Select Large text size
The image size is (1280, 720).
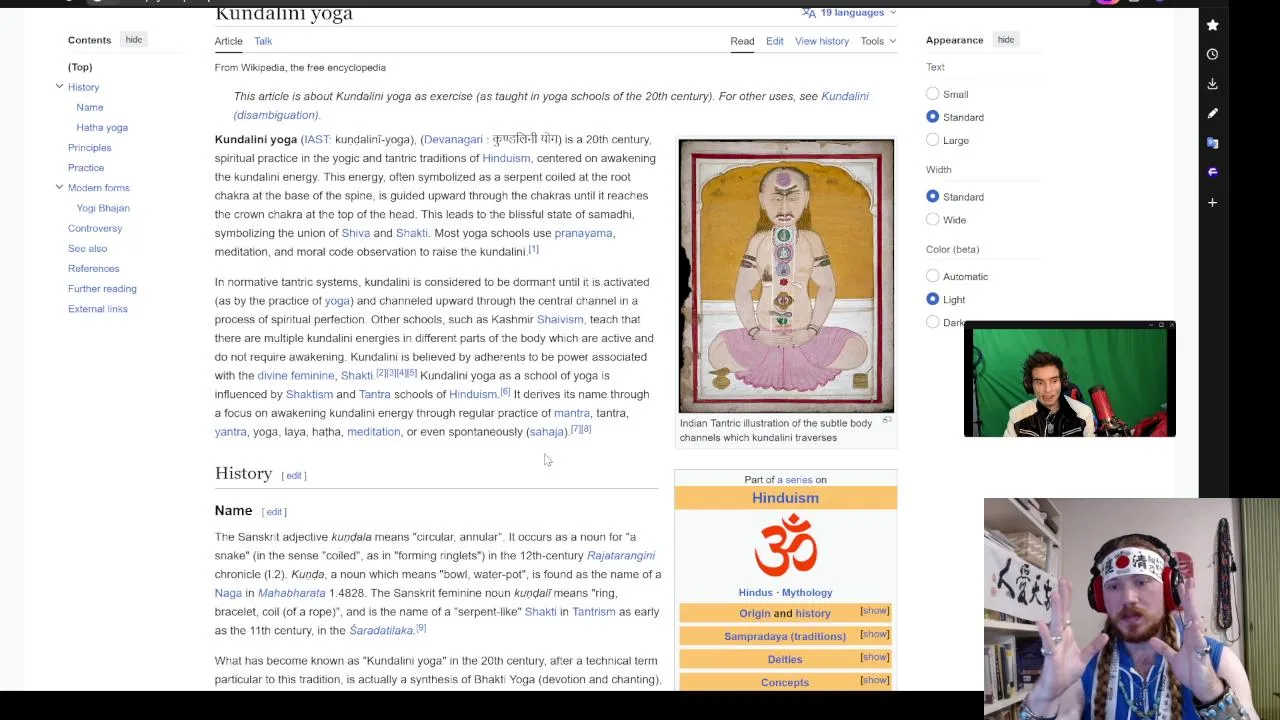[x=932, y=140]
